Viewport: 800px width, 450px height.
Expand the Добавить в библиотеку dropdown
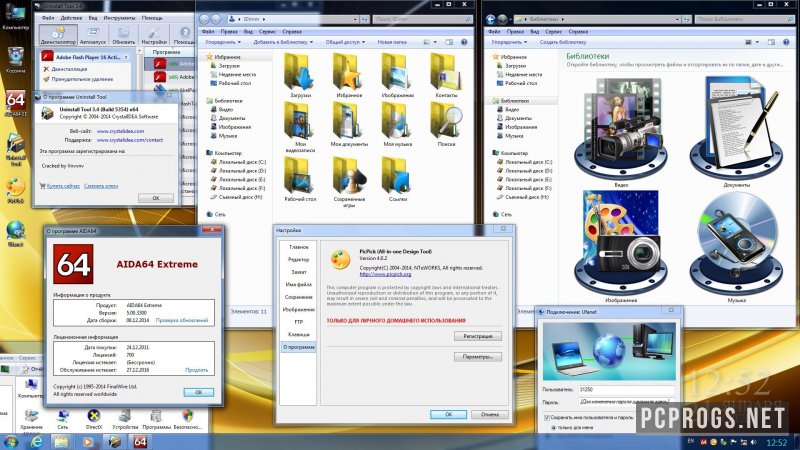click(x=283, y=42)
